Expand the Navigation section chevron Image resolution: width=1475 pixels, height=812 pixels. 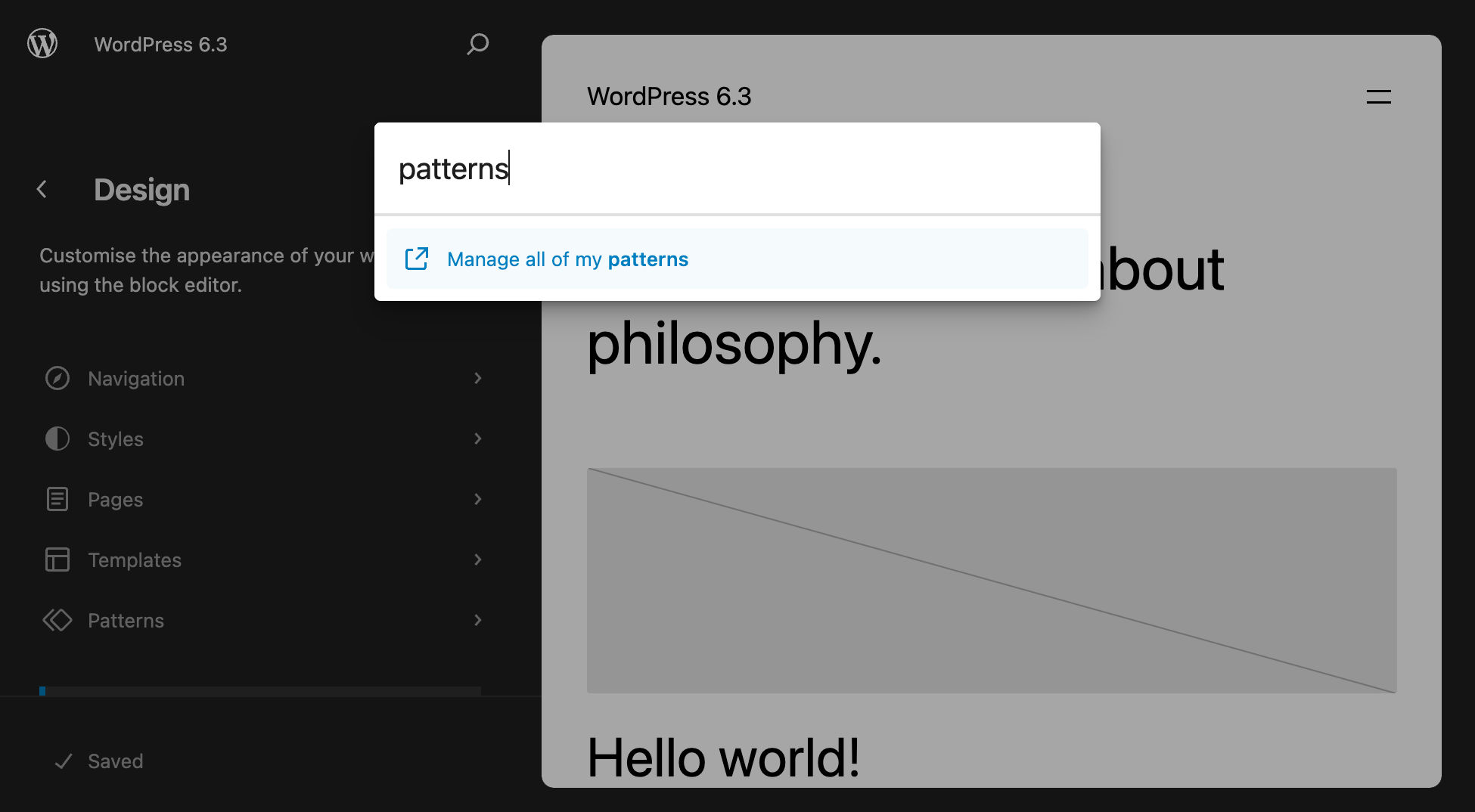[478, 378]
